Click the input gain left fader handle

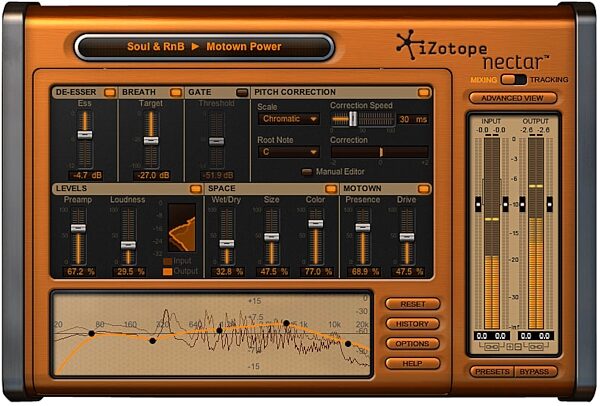(478, 204)
